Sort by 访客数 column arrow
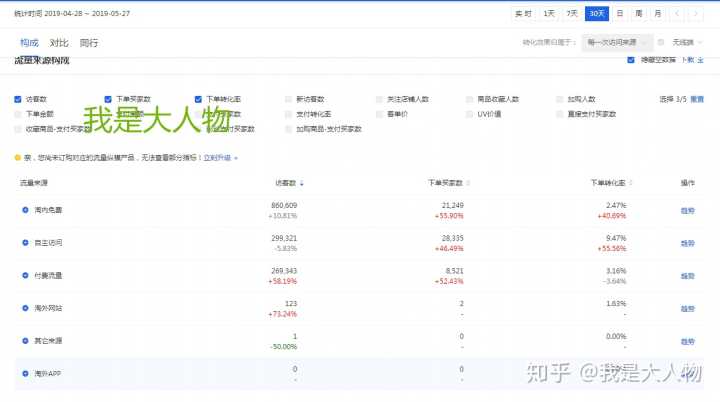 click(302, 184)
